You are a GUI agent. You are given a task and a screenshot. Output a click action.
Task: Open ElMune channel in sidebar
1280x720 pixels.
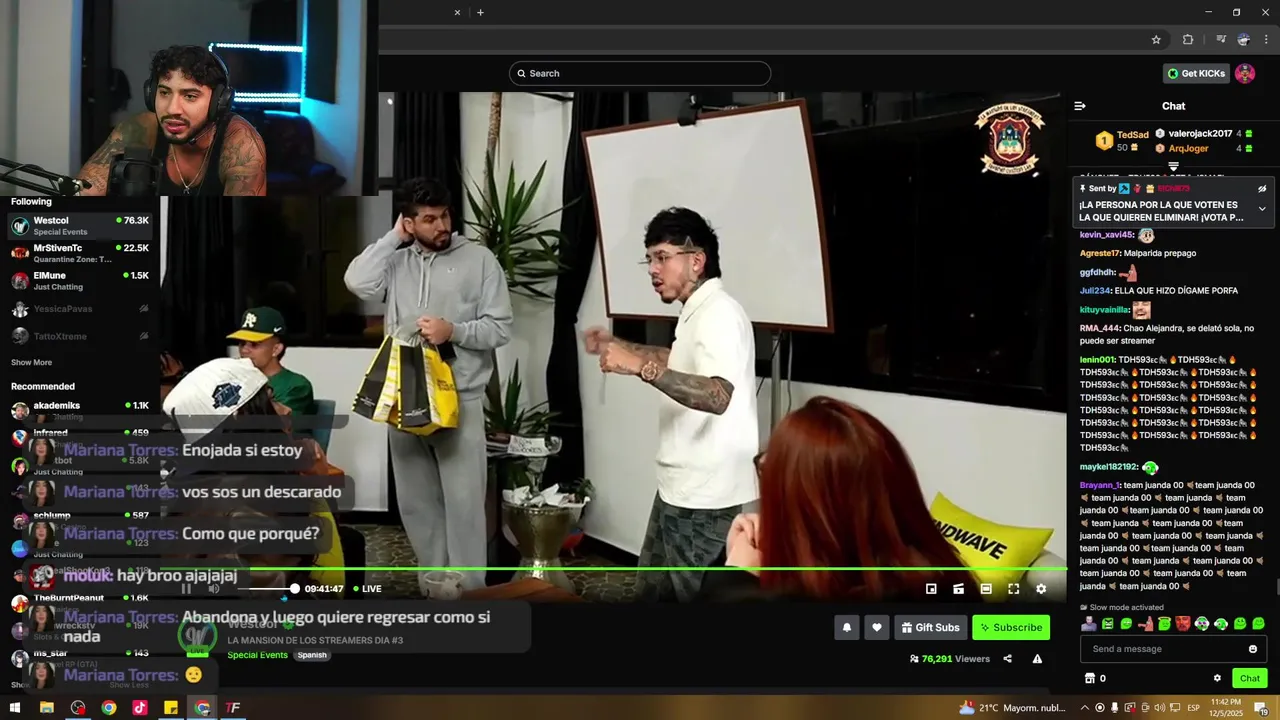[x=80, y=281]
